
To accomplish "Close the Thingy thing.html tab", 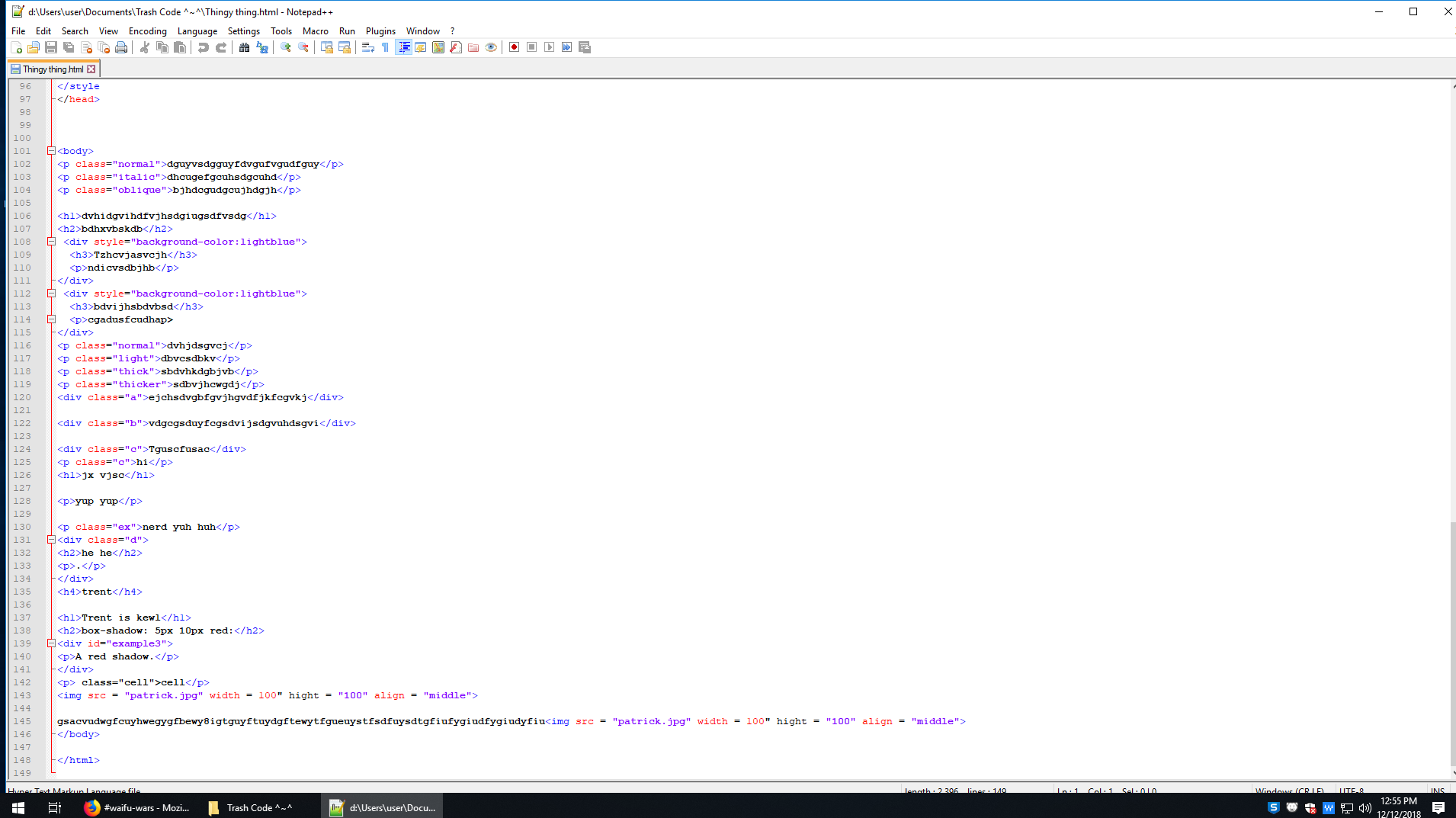I will (91, 69).
